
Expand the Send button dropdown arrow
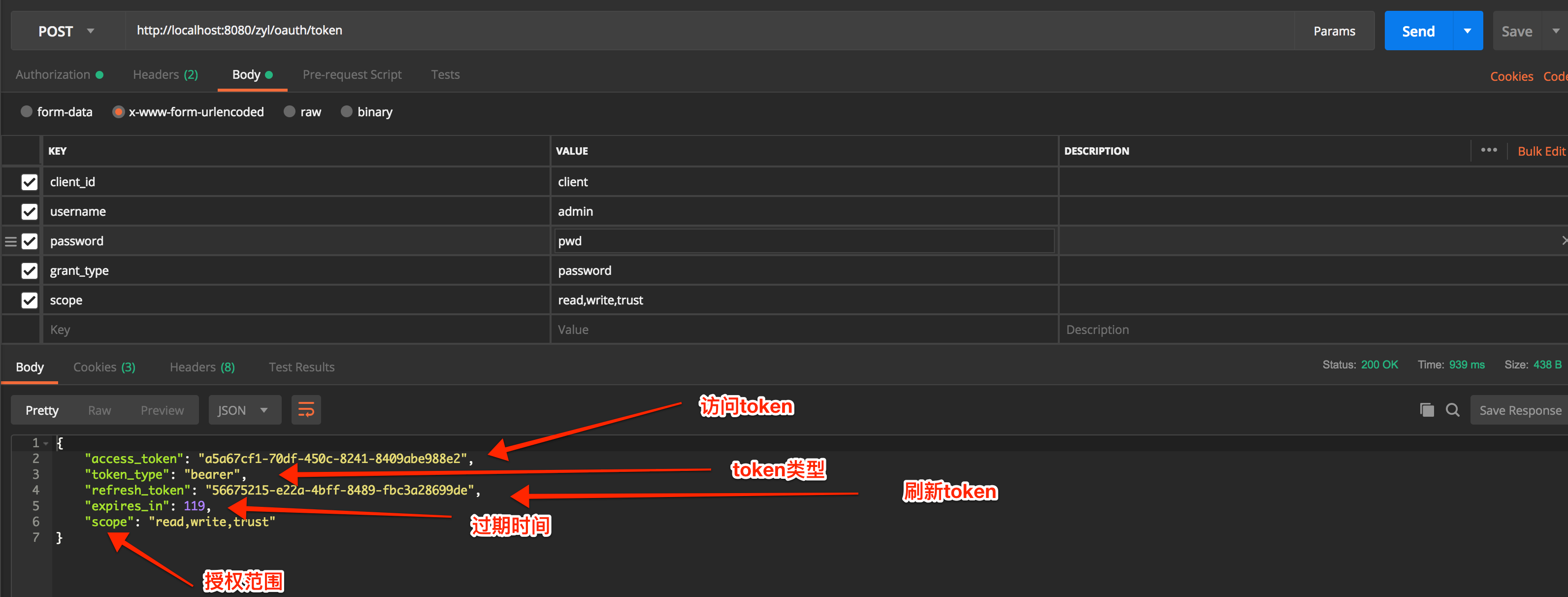click(x=1467, y=31)
